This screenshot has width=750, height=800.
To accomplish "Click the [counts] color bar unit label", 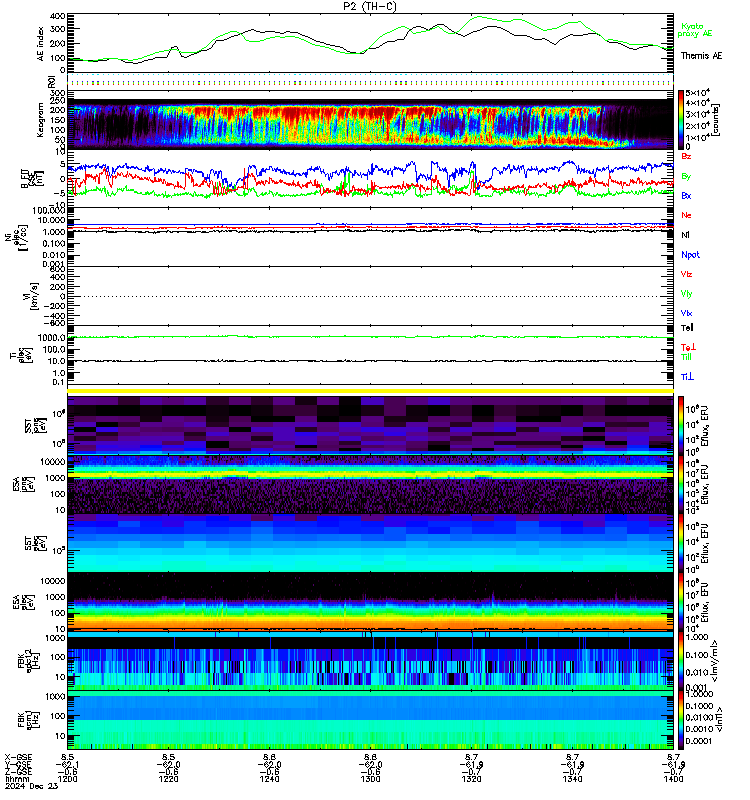I will coord(716,120).
